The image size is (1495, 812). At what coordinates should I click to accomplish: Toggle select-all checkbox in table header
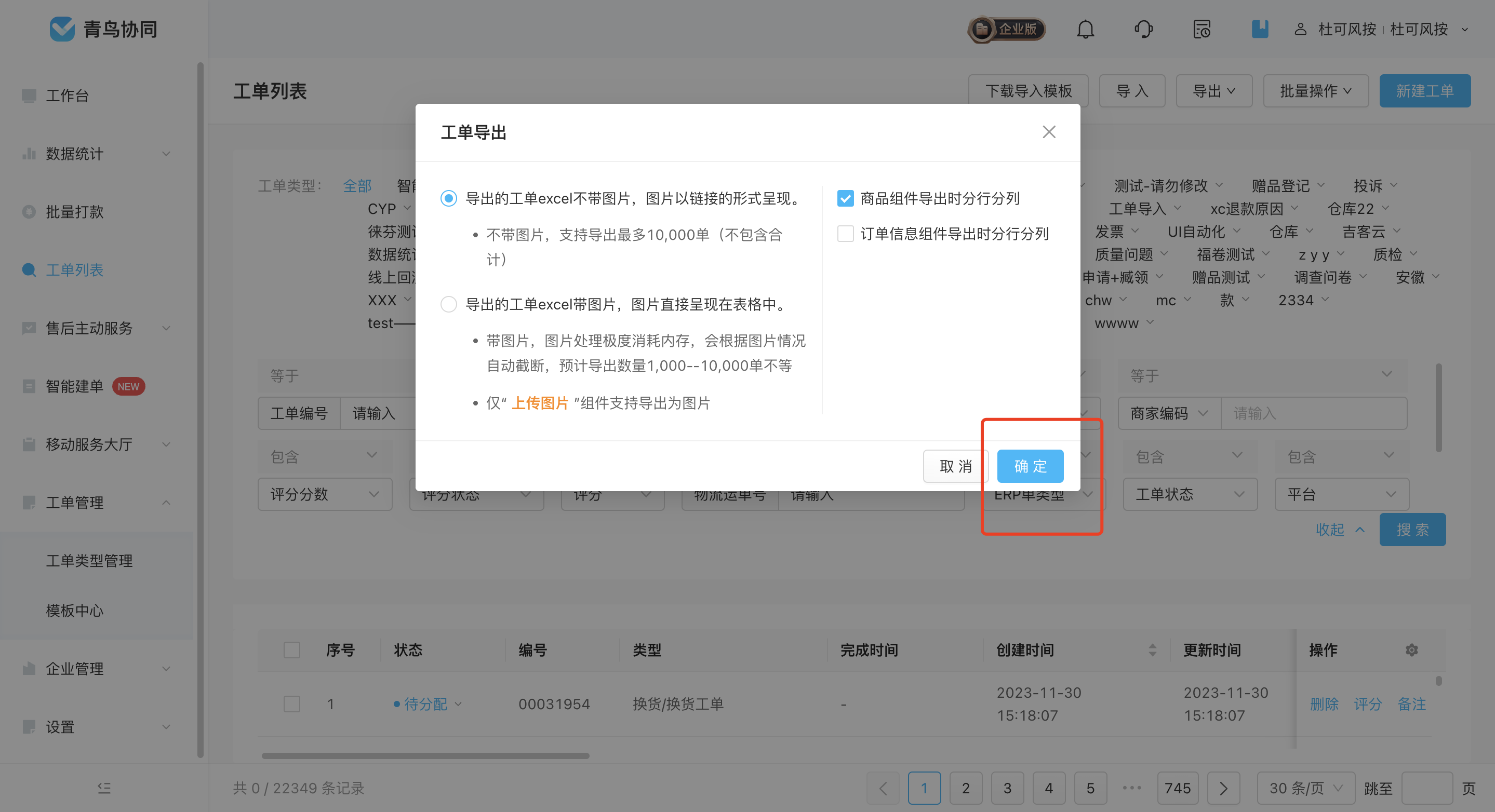[x=292, y=649]
